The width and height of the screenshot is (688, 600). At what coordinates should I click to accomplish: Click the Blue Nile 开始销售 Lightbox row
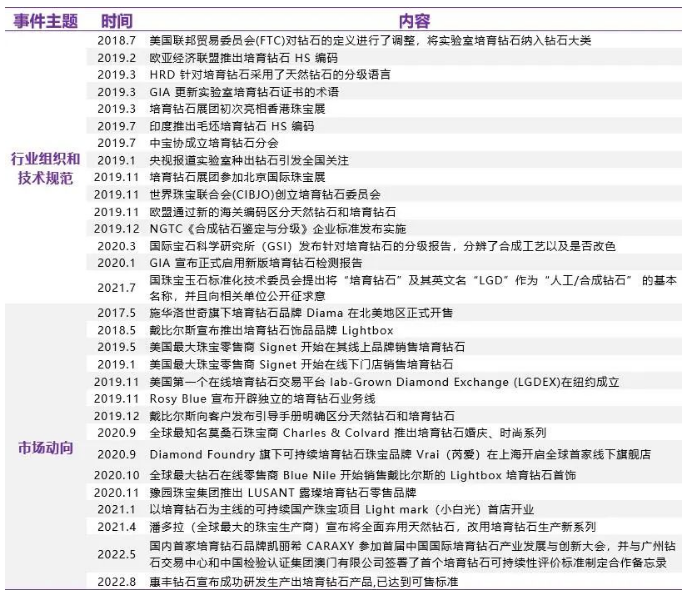[363, 475]
